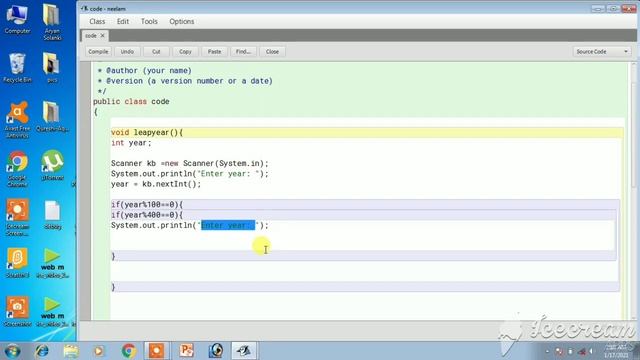Open Chrome from the taskbar
640x360 pixels.
point(129,351)
